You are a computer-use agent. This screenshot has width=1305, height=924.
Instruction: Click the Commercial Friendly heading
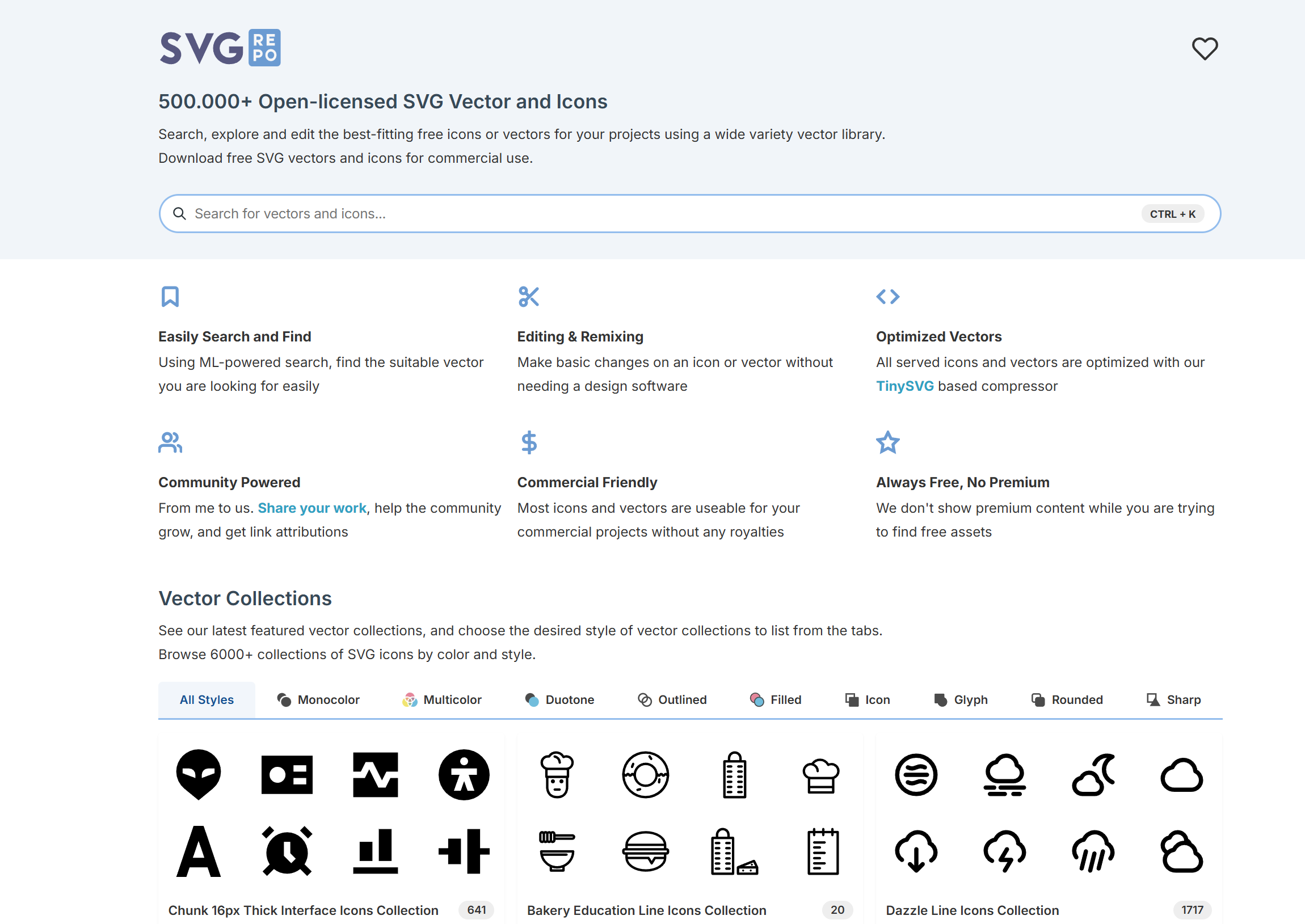[587, 482]
